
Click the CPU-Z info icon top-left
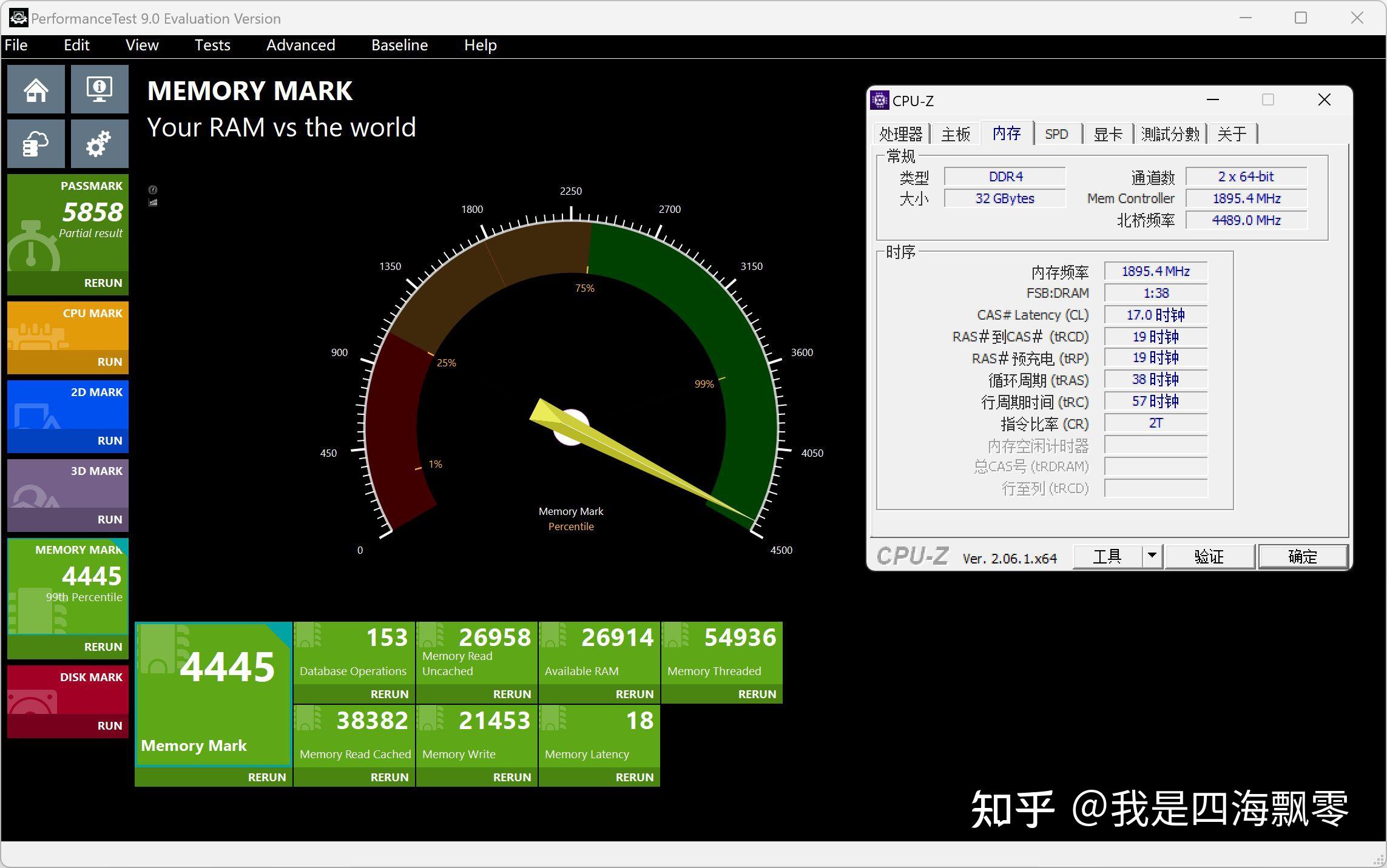pyautogui.click(x=878, y=99)
